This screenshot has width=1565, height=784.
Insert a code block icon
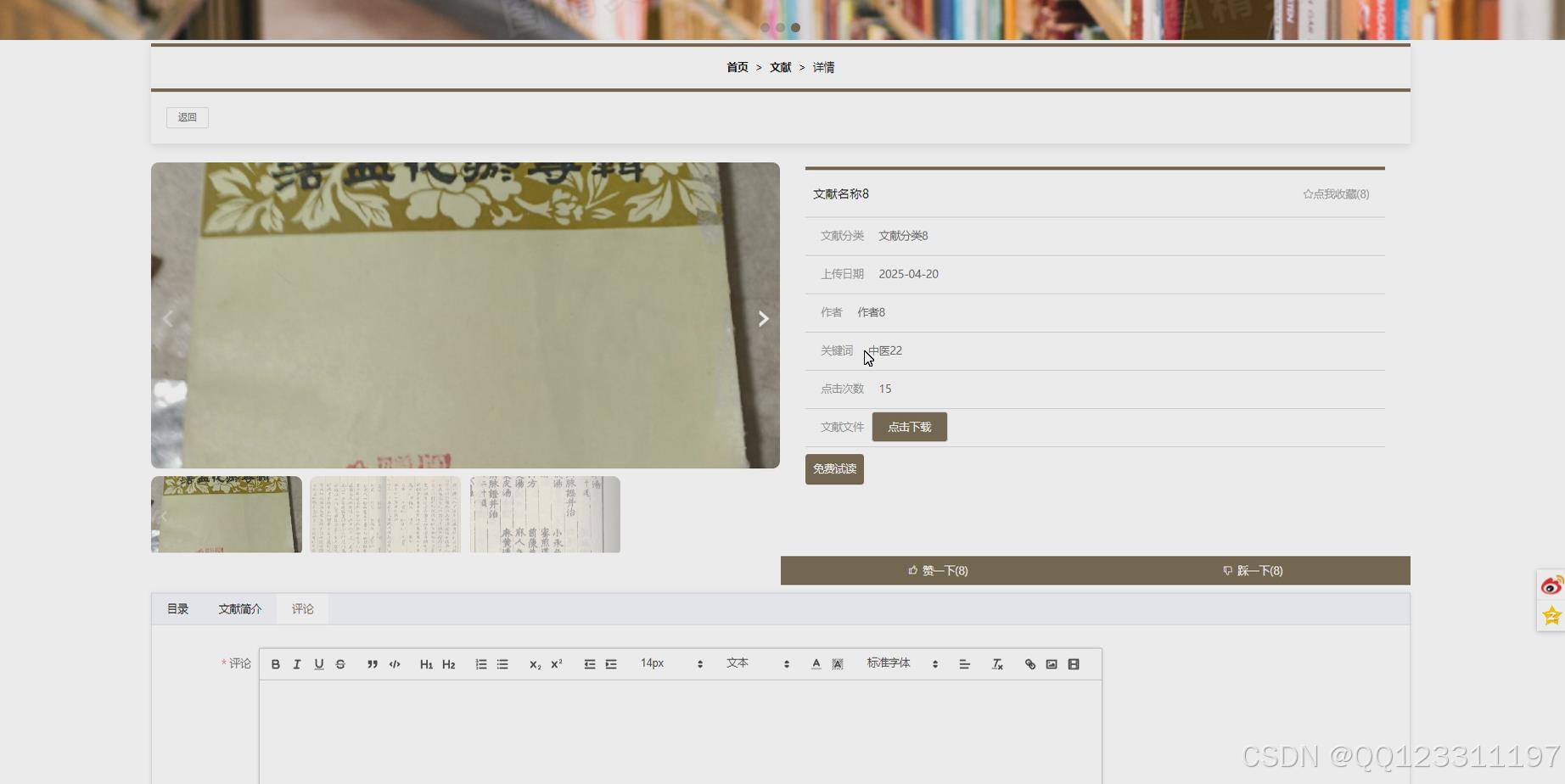(395, 664)
